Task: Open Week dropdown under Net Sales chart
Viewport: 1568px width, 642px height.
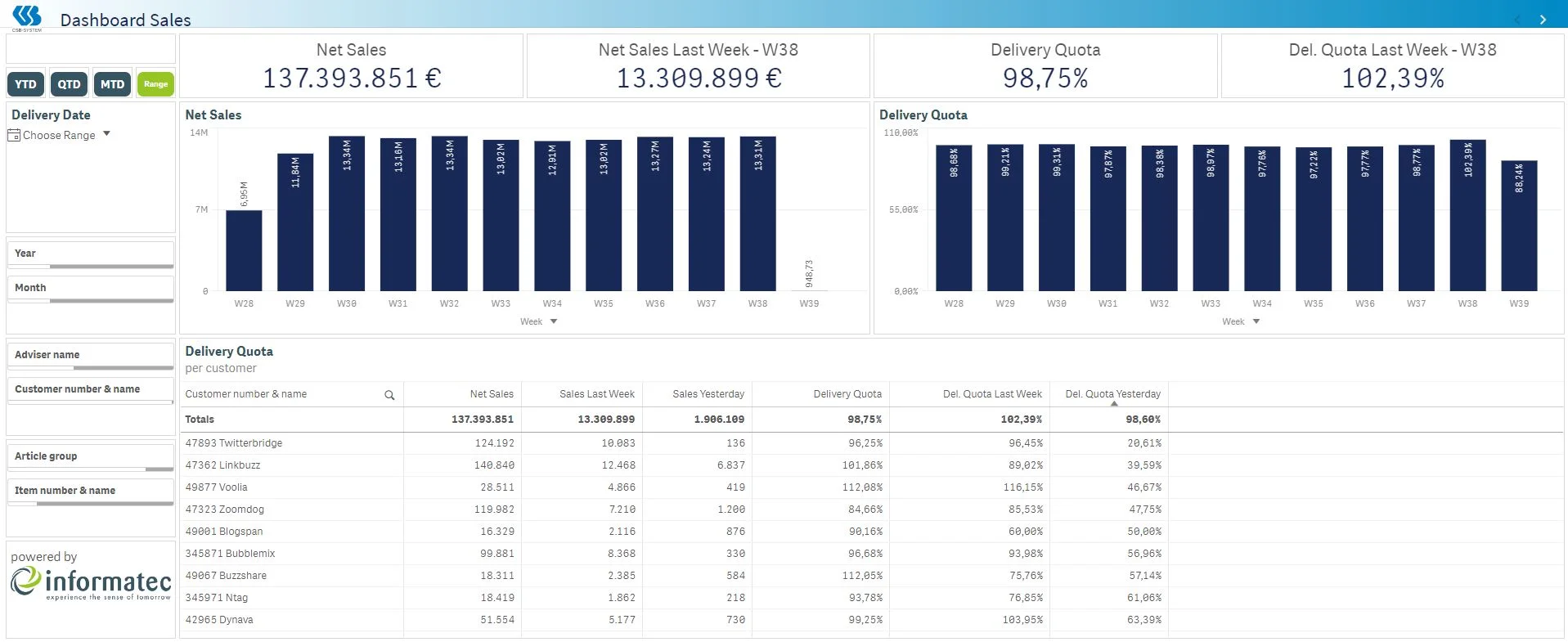Action: pyautogui.click(x=554, y=321)
